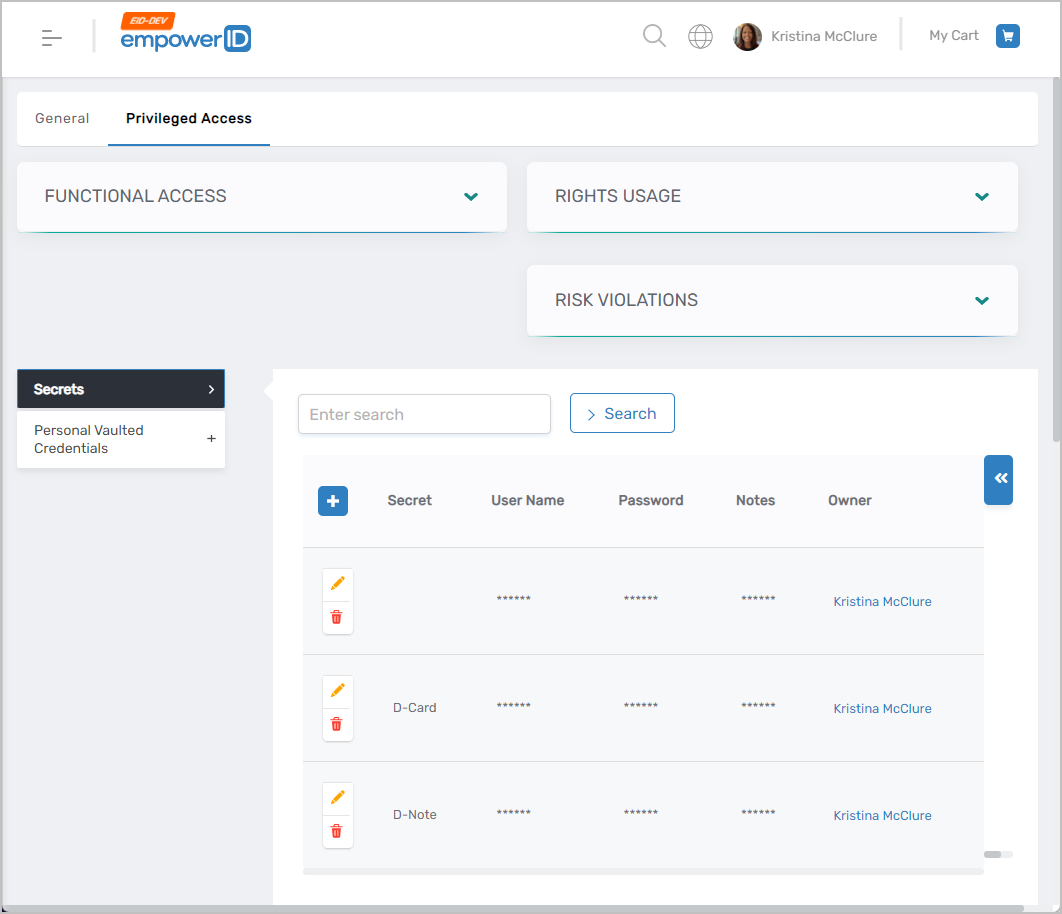Image resolution: width=1062 pixels, height=914 pixels.
Task: Switch to the General tab
Action: tap(62, 118)
